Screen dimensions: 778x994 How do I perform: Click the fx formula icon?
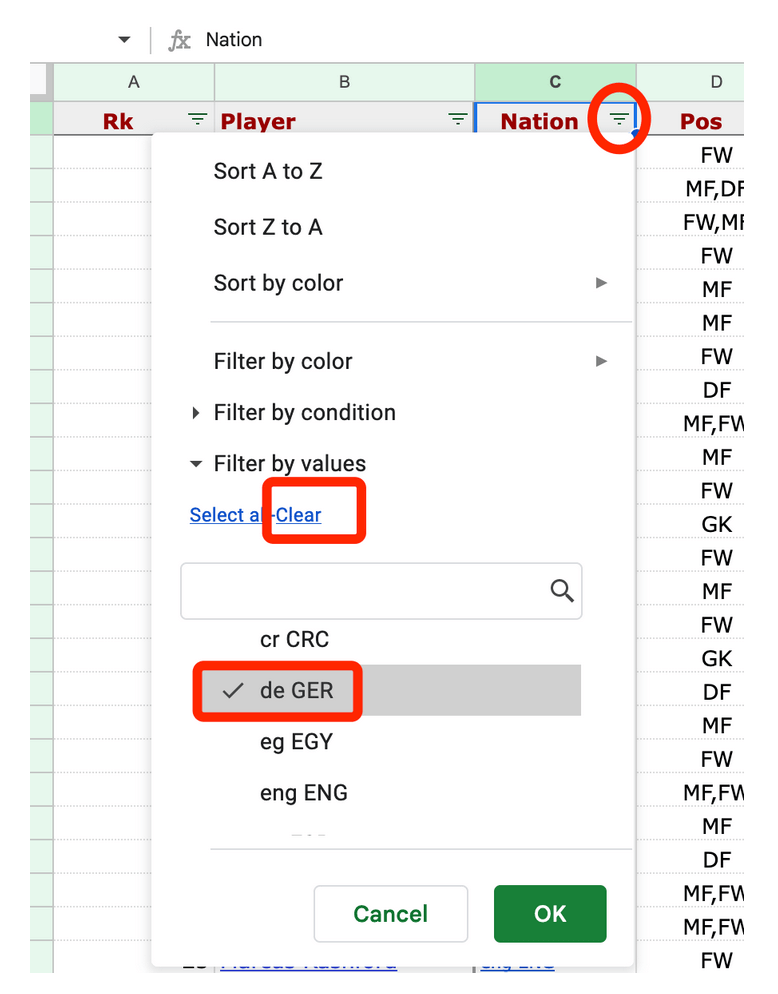[x=180, y=40]
